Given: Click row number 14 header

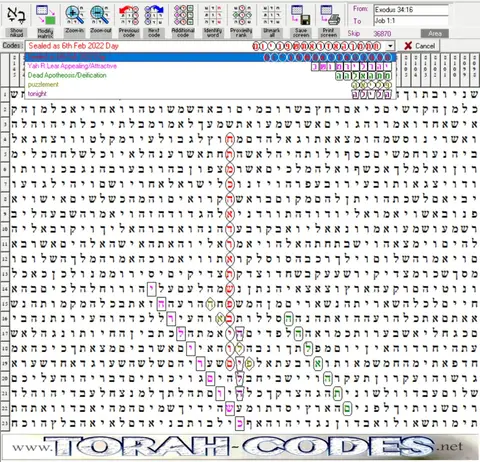Looking at the screenshot, I should pyautogui.click(x=5, y=289).
